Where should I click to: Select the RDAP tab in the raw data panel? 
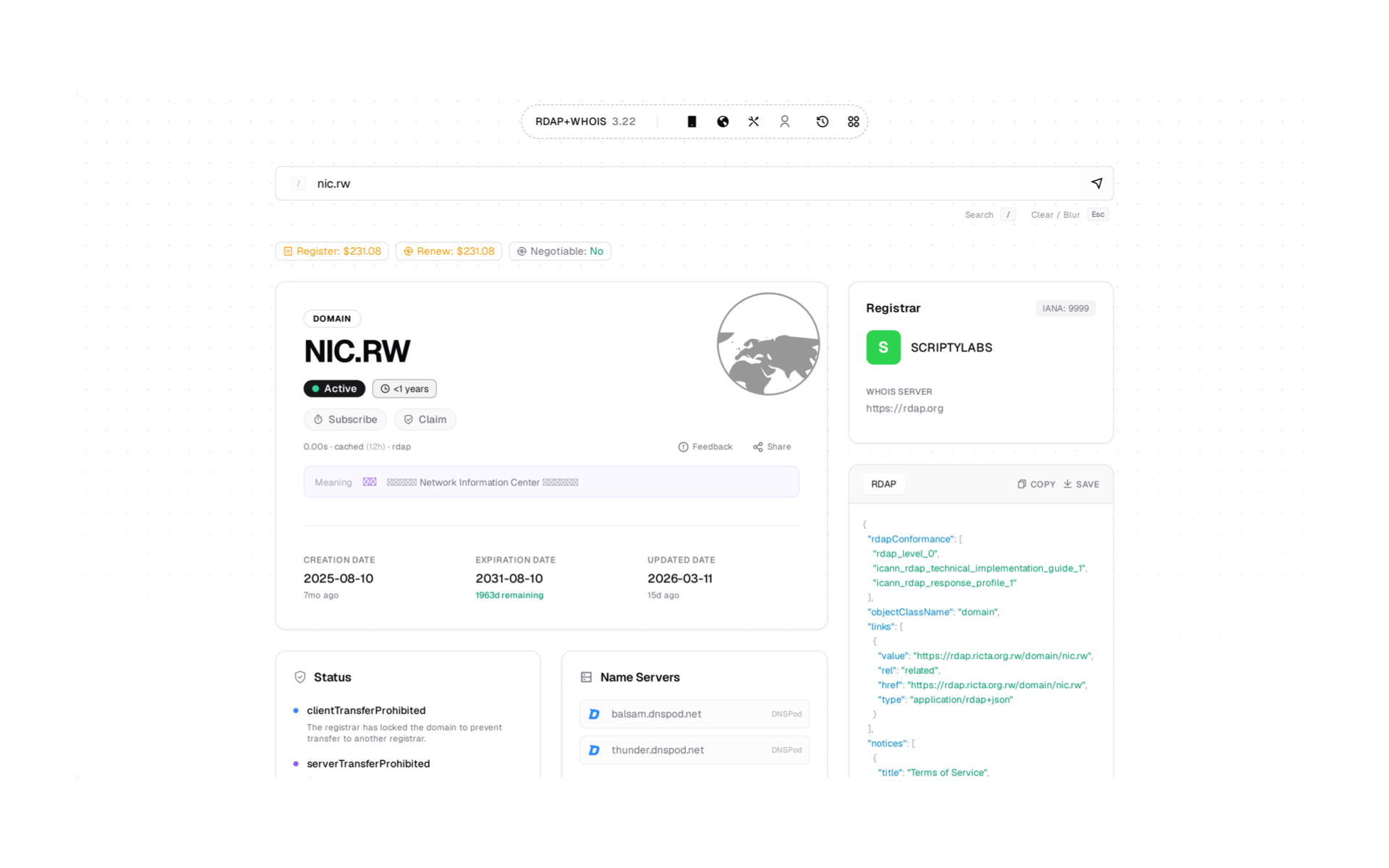click(883, 484)
